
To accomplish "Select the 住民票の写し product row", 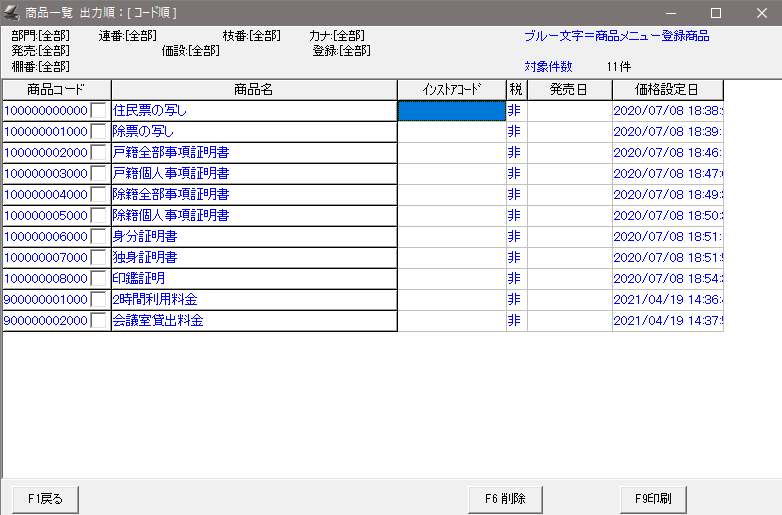I will tap(150, 110).
